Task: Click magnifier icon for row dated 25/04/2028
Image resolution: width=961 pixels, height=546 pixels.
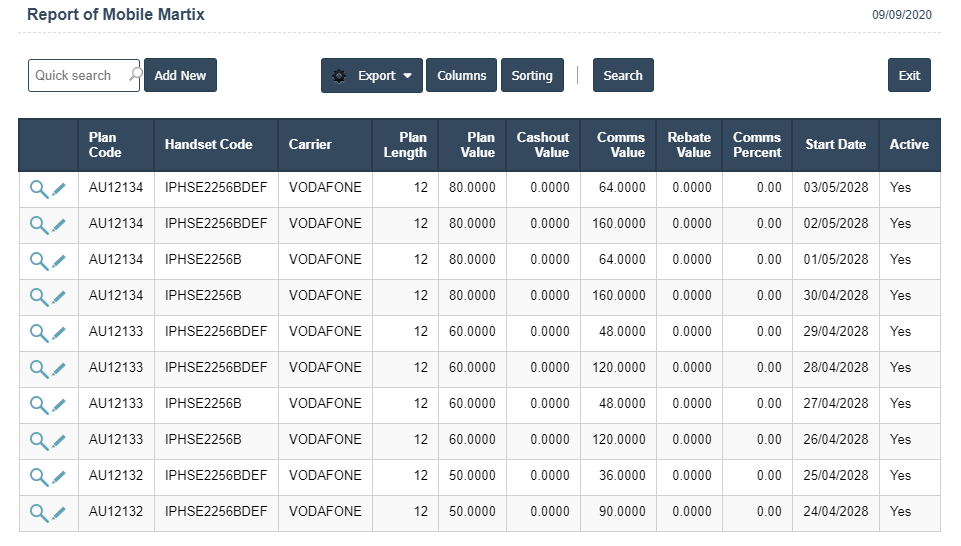Action: pyautogui.click(x=38, y=476)
